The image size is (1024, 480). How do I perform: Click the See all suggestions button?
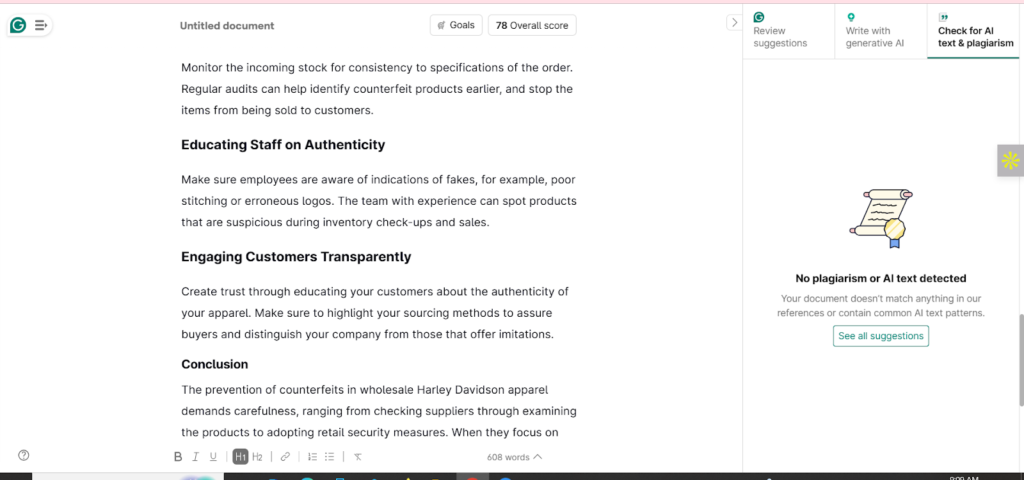(881, 336)
